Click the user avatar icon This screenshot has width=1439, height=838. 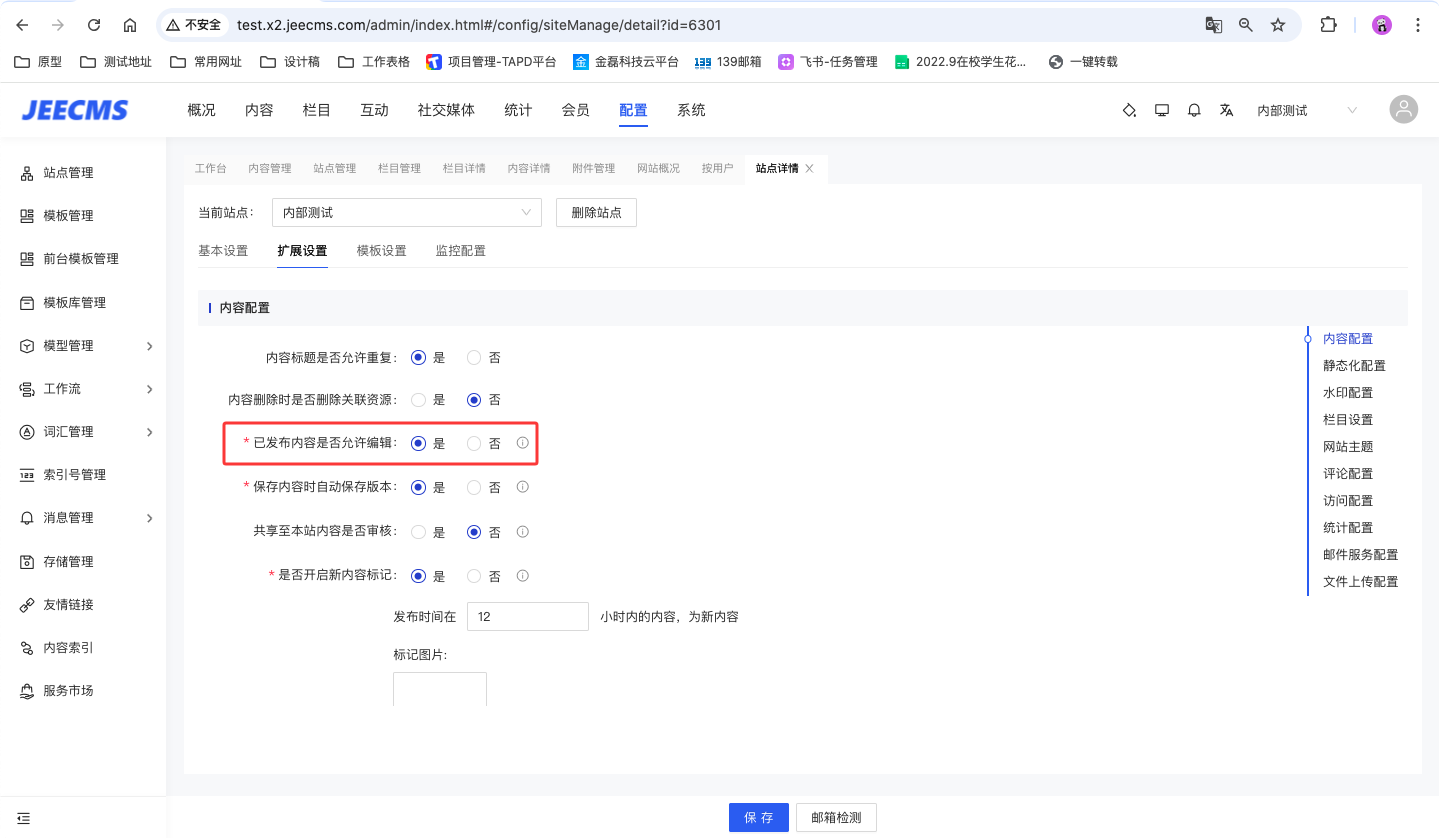coord(1404,110)
